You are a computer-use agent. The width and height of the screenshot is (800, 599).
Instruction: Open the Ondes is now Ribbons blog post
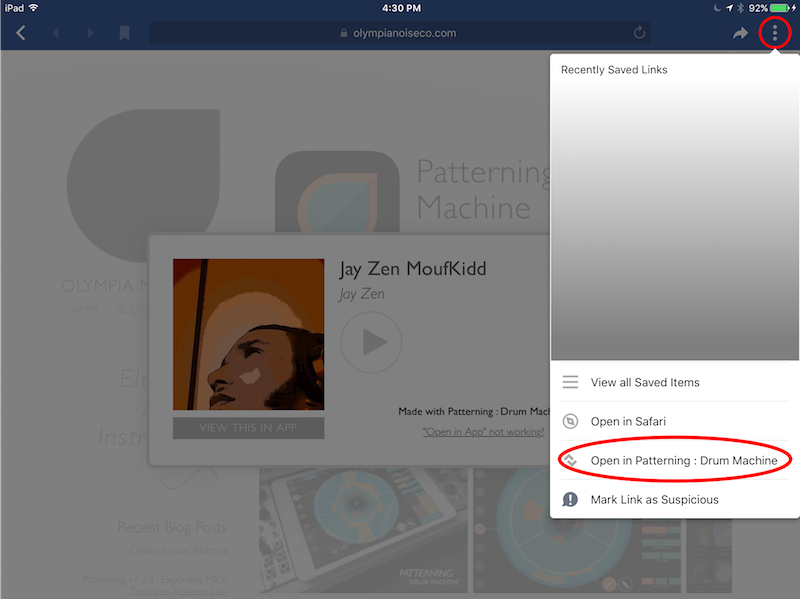[x=178, y=551]
